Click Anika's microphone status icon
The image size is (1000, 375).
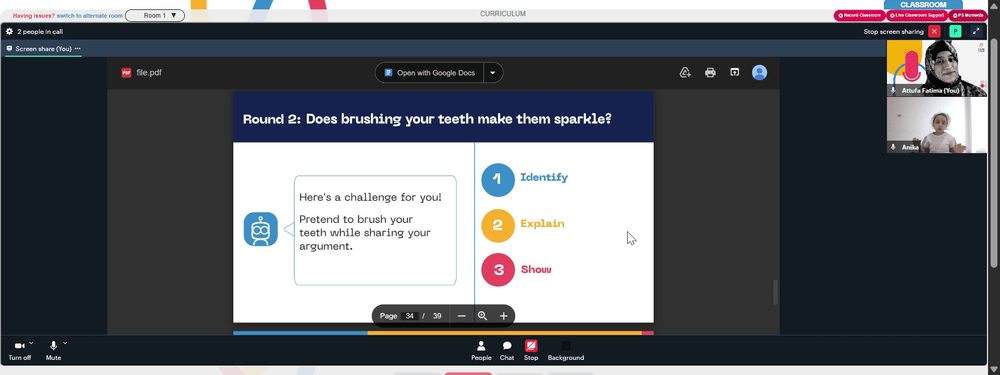[x=893, y=147]
